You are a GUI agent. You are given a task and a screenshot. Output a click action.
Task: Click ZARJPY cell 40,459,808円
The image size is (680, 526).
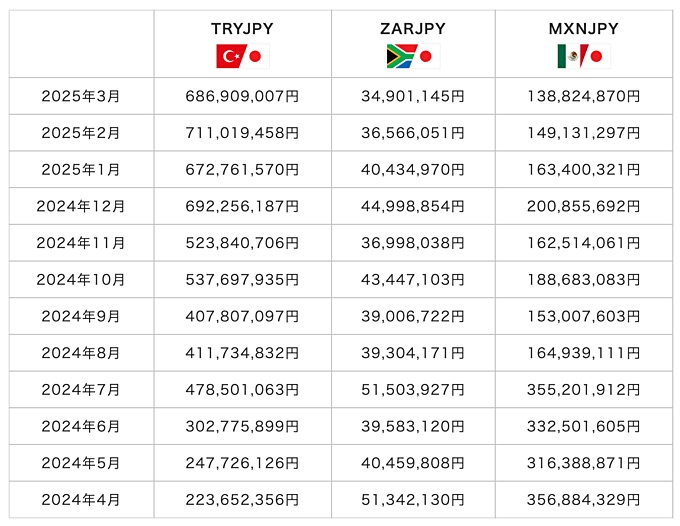tap(413, 463)
